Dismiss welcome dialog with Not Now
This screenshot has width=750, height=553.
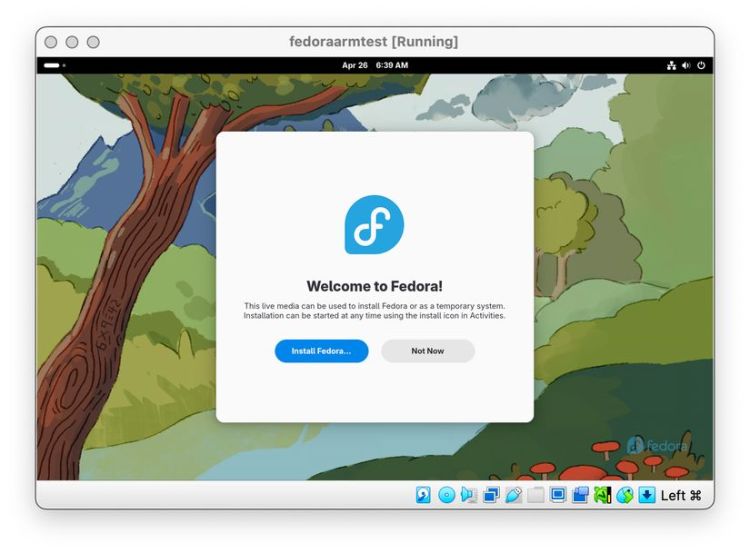[x=428, y=351]
